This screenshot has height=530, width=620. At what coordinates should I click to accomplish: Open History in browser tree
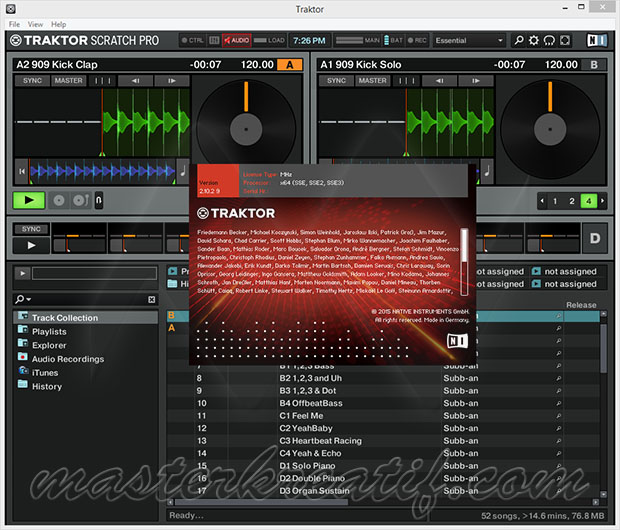47,386
